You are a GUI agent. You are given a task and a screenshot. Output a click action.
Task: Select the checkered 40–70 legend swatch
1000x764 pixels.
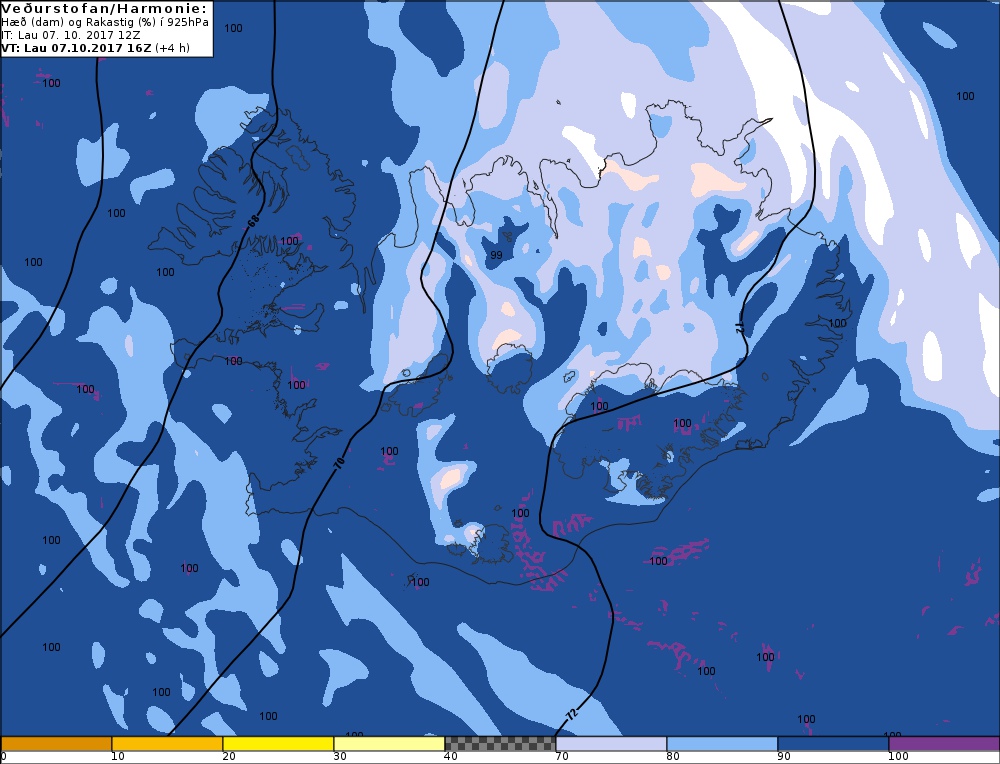tap(500, 744)
